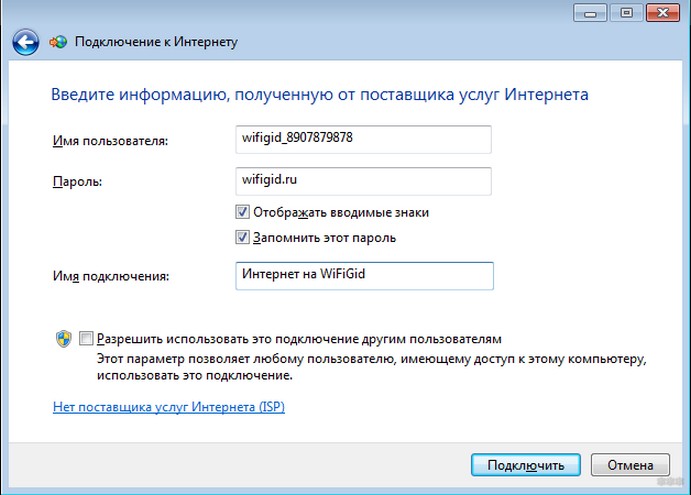Click the 'Пароль:' label
Viewport: 691px width, 495px height.
coord(78,182)
